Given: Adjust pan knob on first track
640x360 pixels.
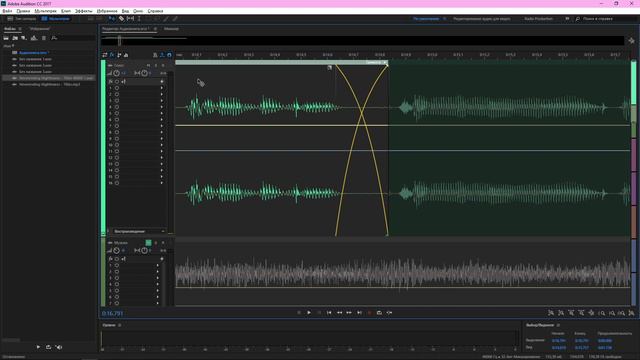Looking at the screenshot, I should click(144, 73).
